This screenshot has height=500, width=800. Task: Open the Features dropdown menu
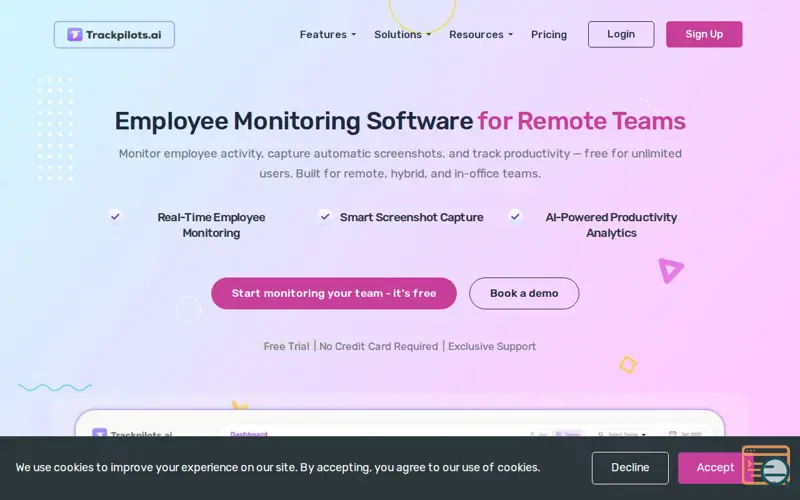point(328,35)
